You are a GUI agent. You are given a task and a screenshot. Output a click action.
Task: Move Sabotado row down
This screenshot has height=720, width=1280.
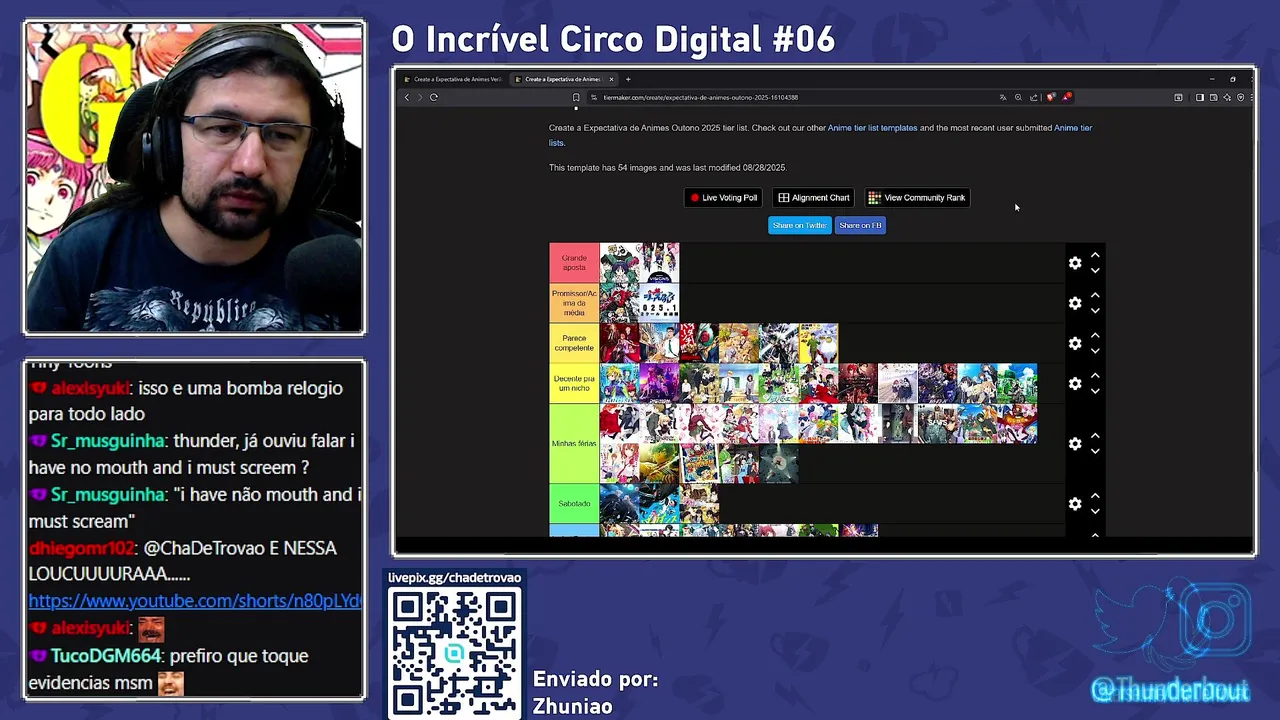(x=1095, y=512)
